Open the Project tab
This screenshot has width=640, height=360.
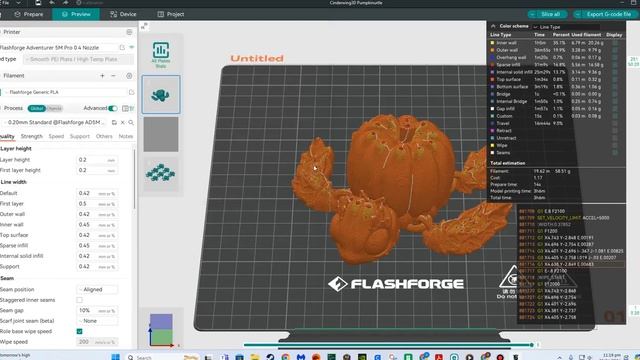click(x=171, y=14)
